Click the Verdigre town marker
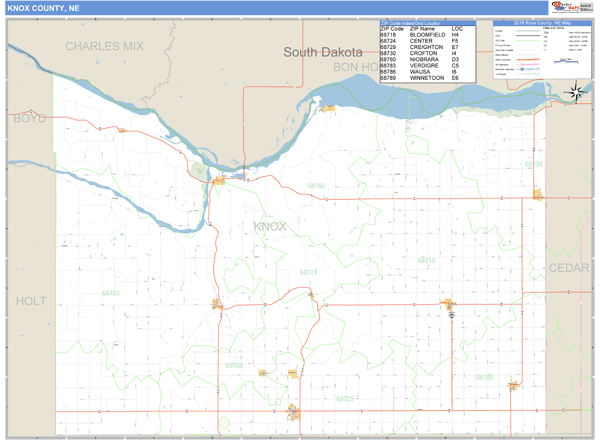600x440 pixels. coord(215,304)
